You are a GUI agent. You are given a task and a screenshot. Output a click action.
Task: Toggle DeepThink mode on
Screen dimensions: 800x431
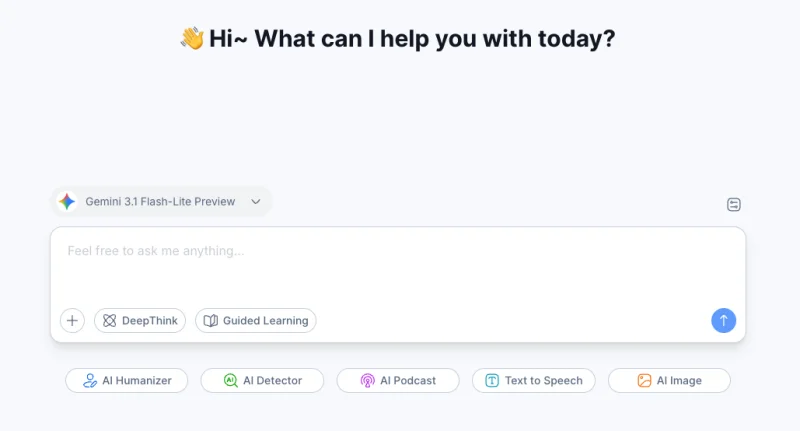point(140,320)
